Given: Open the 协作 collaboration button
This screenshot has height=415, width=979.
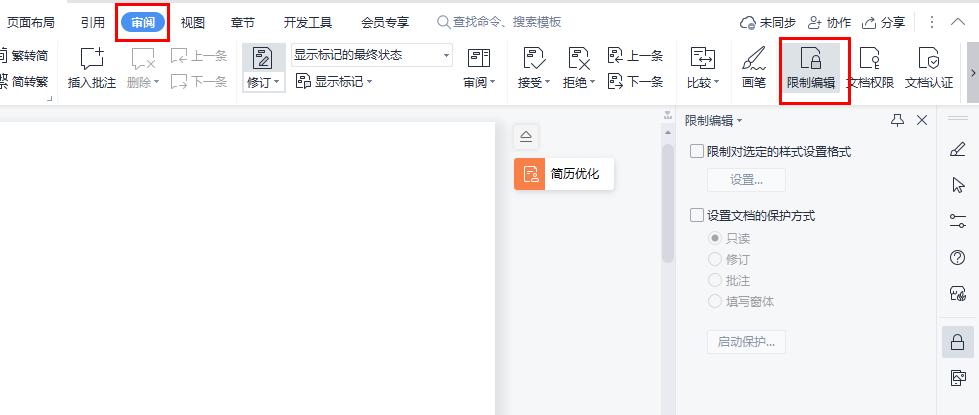Looking at the screenshot, I should (829, 23).
